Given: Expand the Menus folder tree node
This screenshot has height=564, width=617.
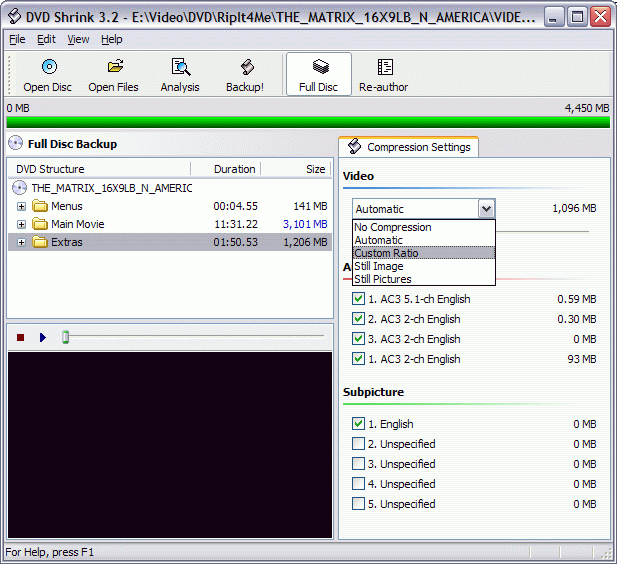Looking at the screenshot, I should click(x=22, y=206).
